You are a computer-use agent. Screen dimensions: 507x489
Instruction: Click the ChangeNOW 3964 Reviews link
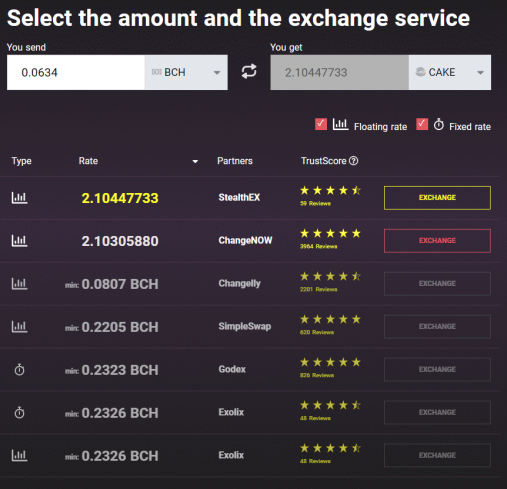pos(318,246)
